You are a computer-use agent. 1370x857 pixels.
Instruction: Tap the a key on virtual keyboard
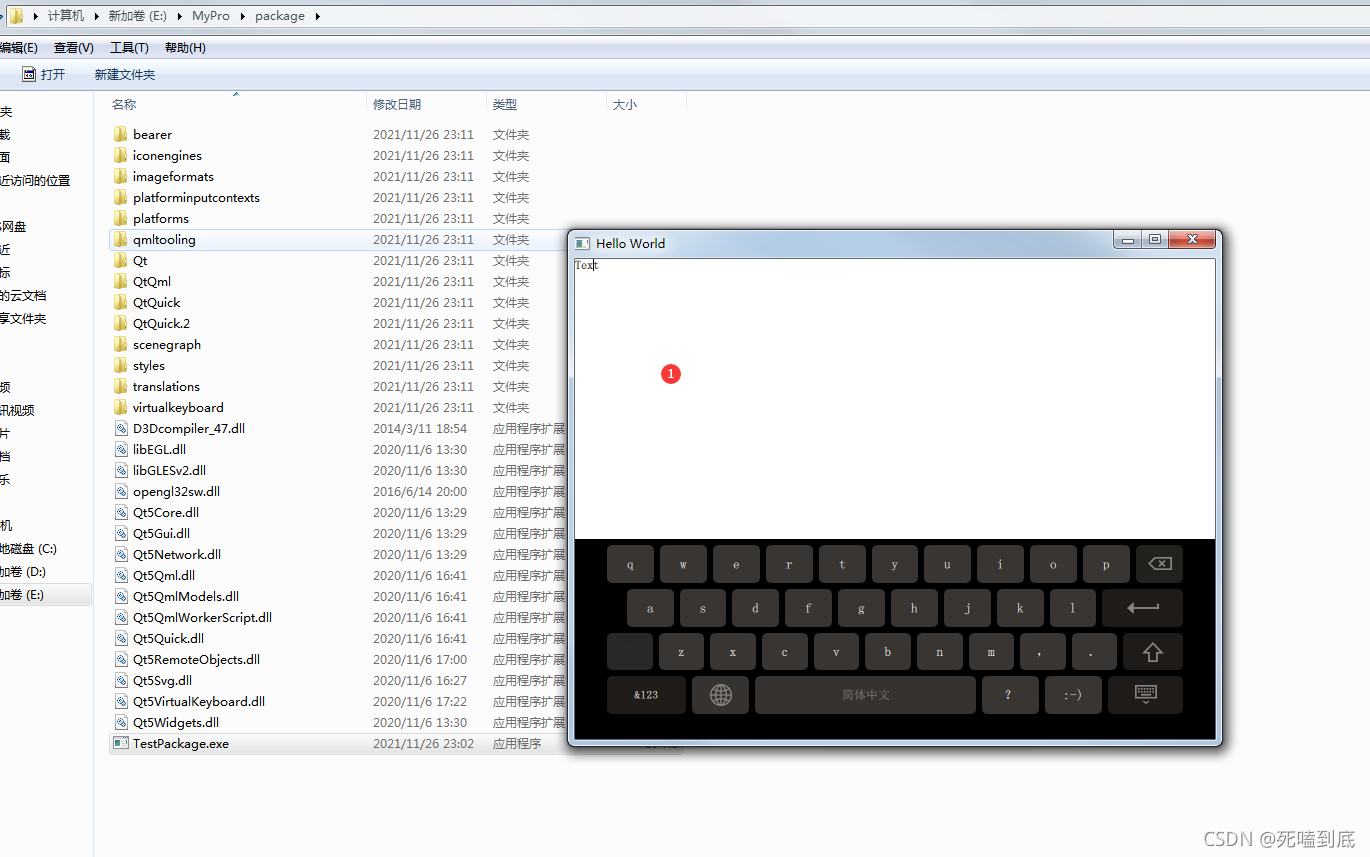click(x=650, y=608)
